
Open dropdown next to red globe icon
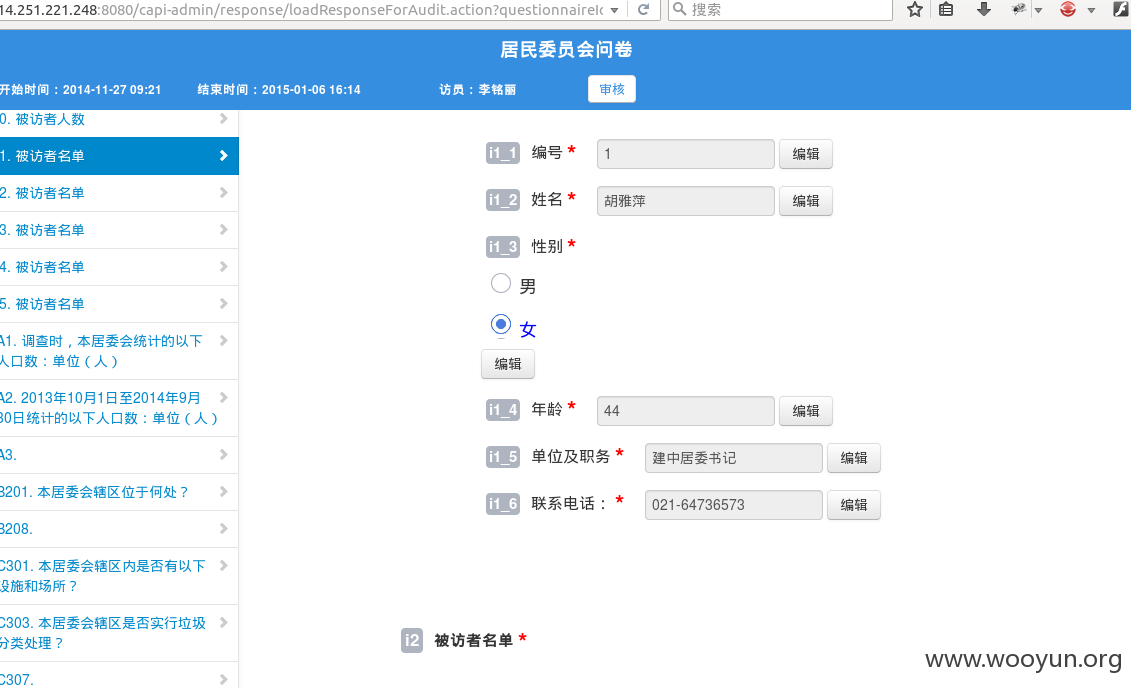click(x=1091, y=10)
